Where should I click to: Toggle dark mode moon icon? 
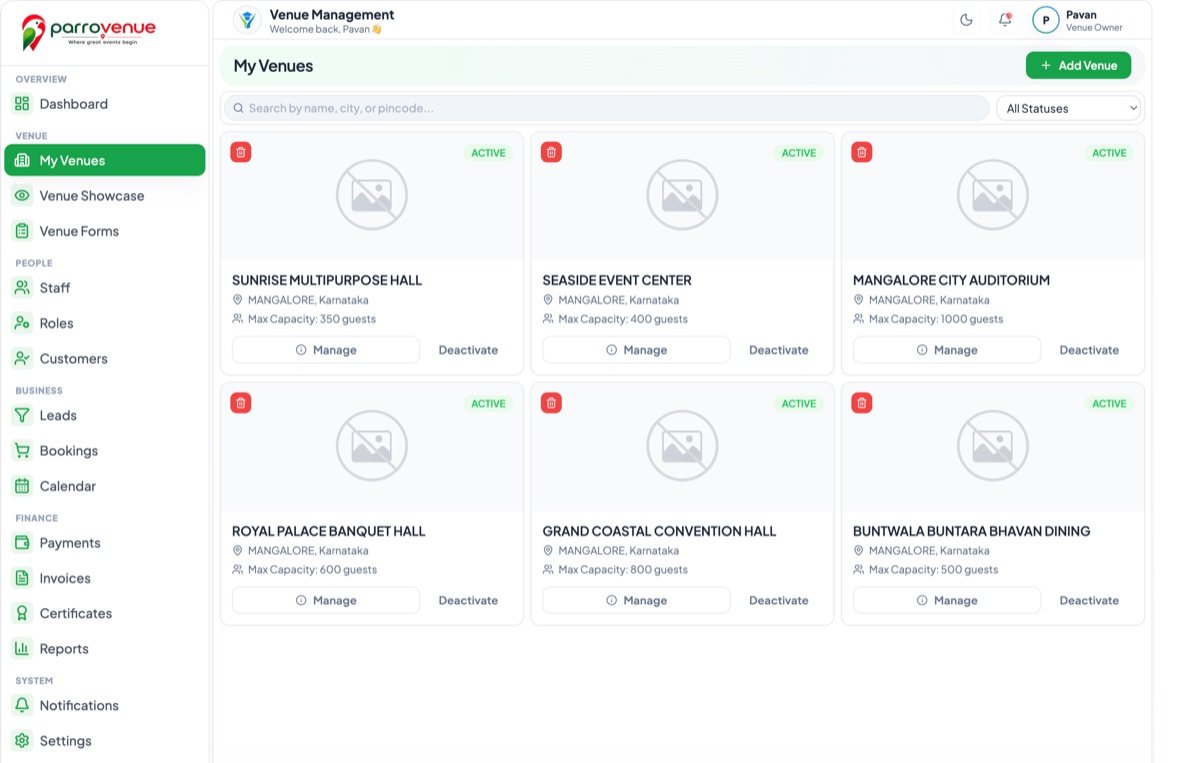[966, 20]
